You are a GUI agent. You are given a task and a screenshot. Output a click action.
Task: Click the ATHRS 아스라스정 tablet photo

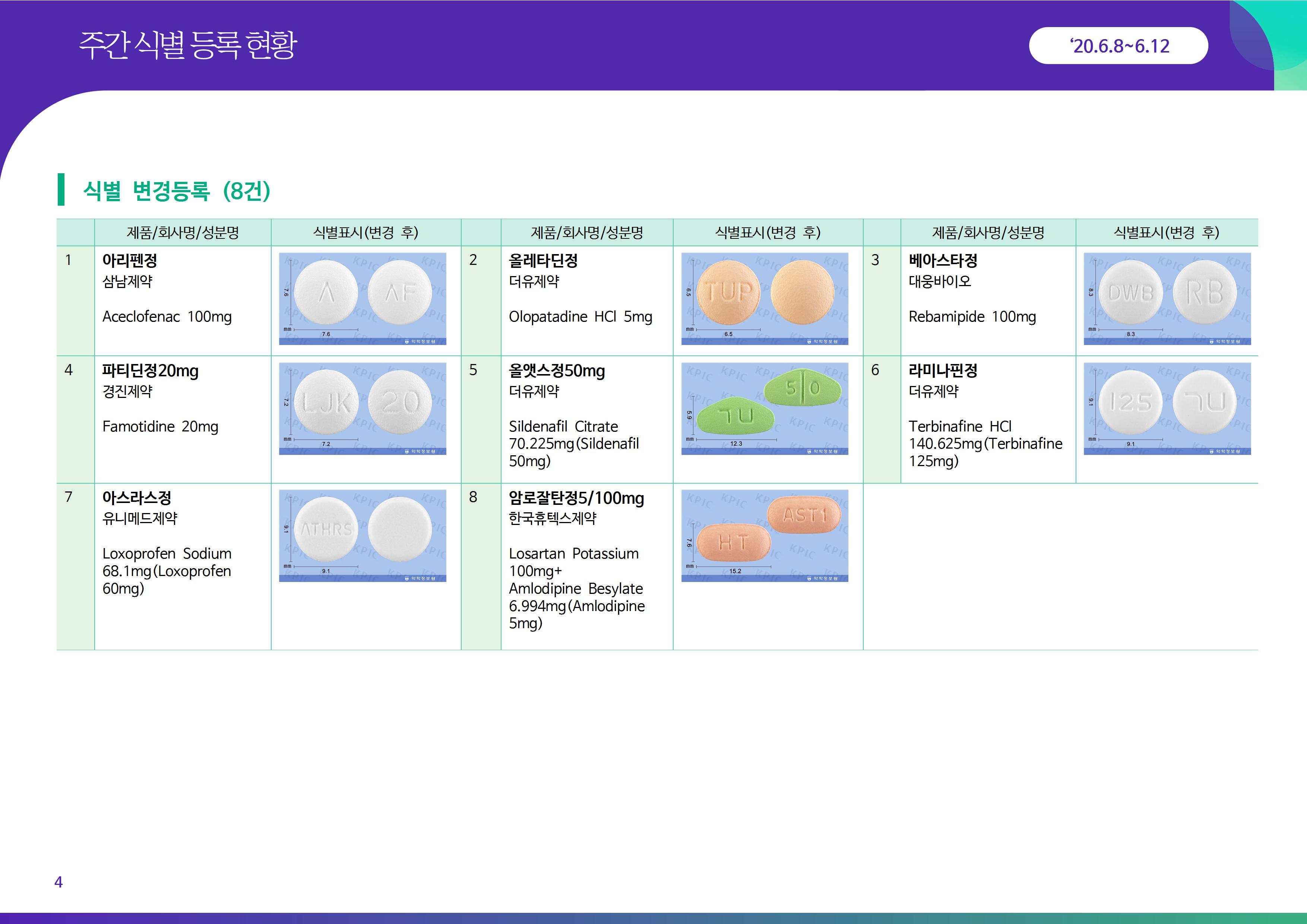coord(362,535)
